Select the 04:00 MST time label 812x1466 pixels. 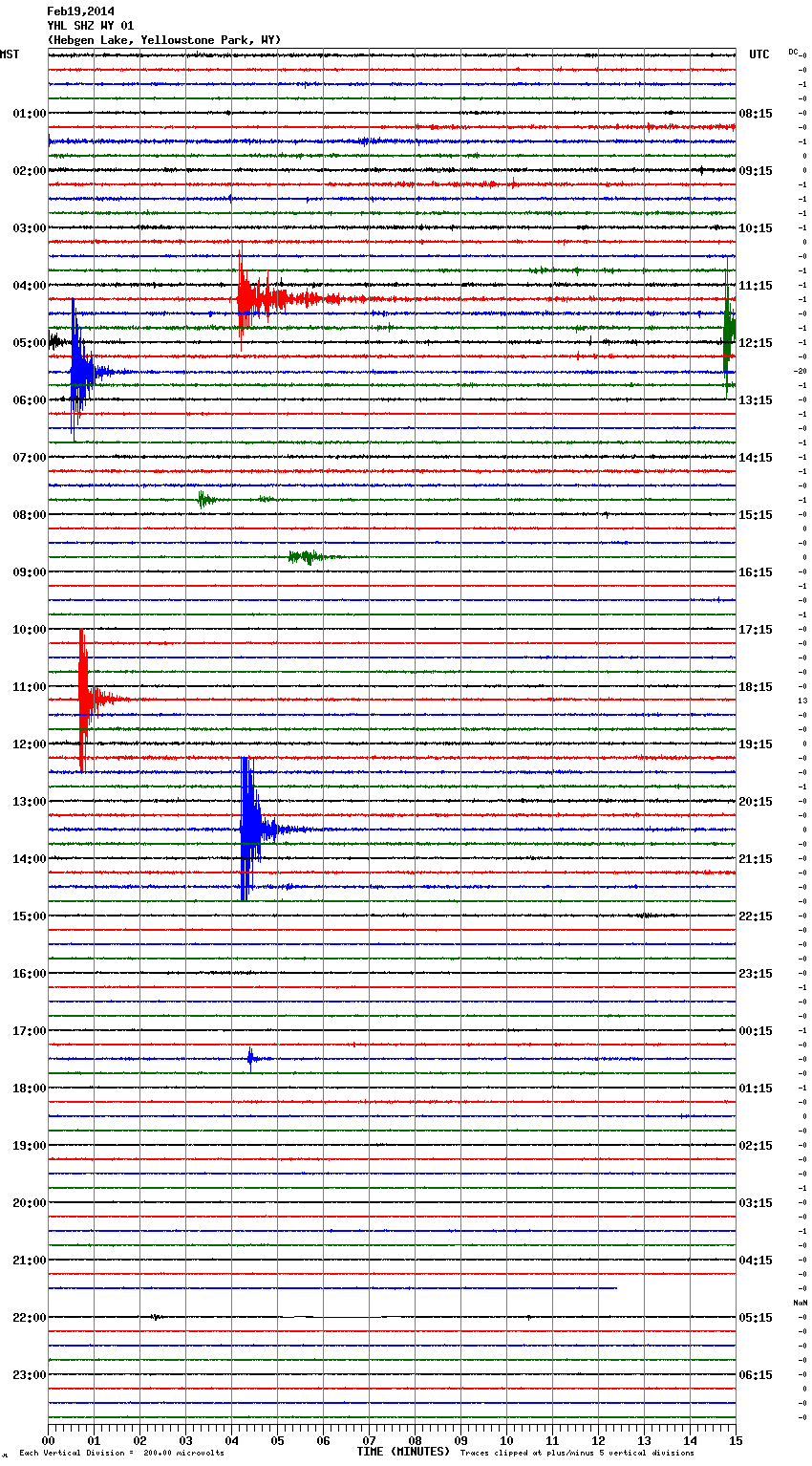(x=29, y=285)
